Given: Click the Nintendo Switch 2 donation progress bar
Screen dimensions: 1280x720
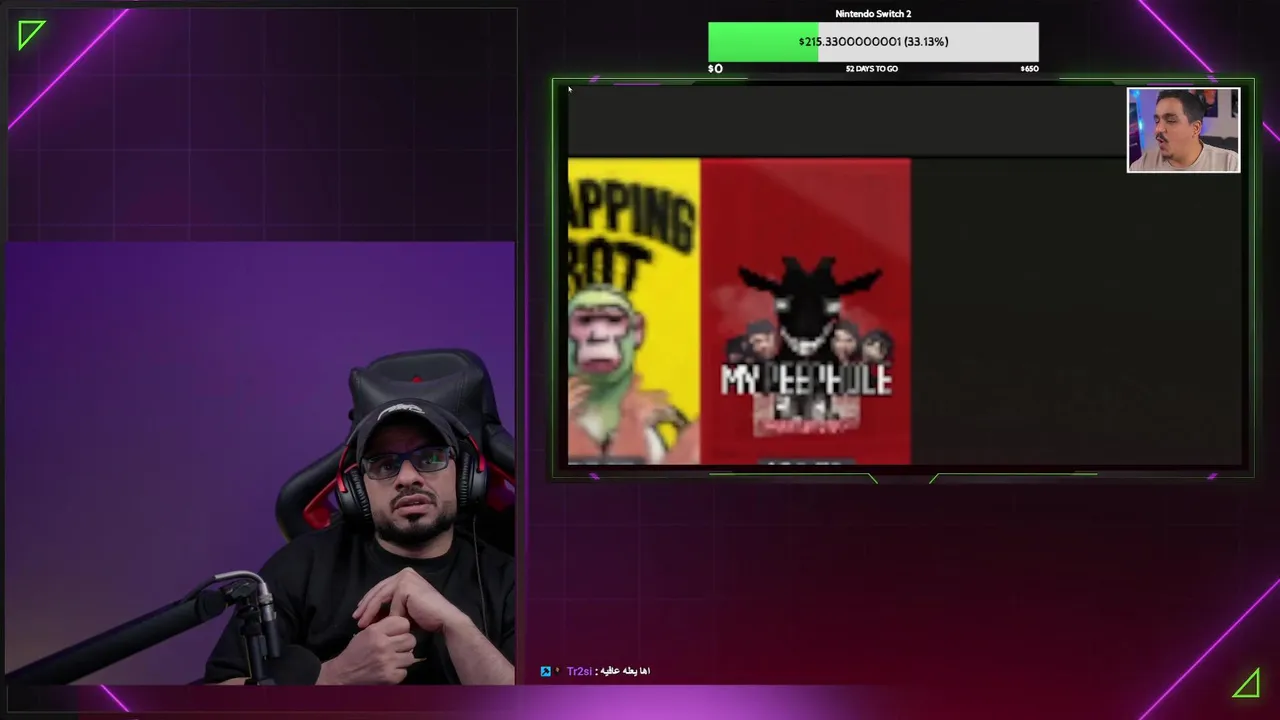Looking at the screenshot, I should pos(873,42).
